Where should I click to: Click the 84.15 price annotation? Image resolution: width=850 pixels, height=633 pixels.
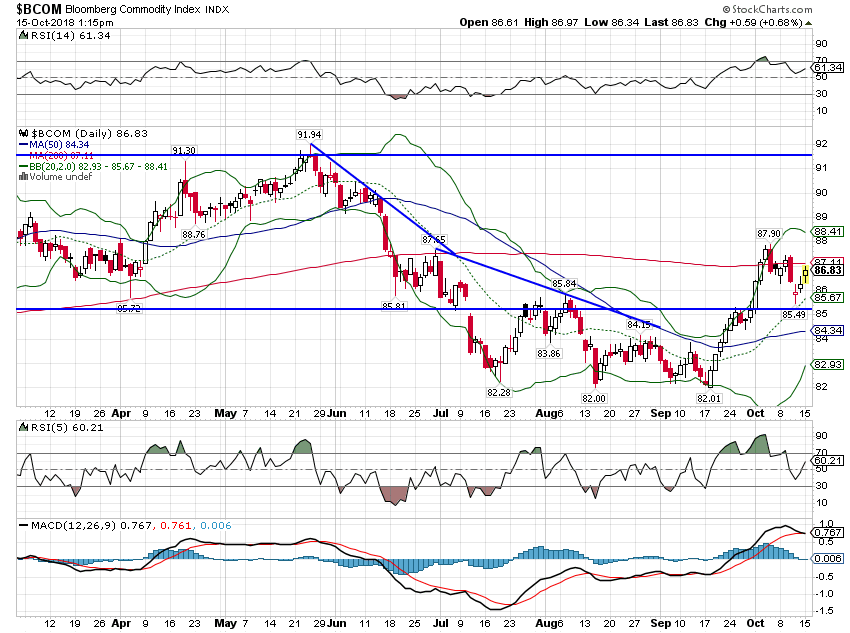coord(639,325)
